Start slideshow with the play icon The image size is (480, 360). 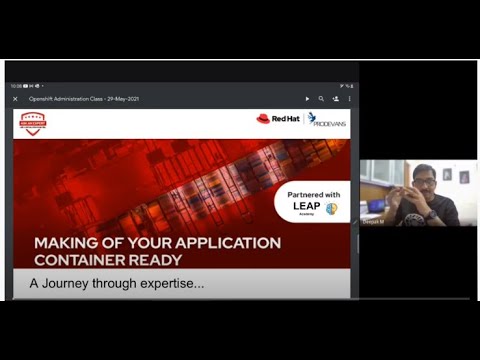(x=307, y=99)
